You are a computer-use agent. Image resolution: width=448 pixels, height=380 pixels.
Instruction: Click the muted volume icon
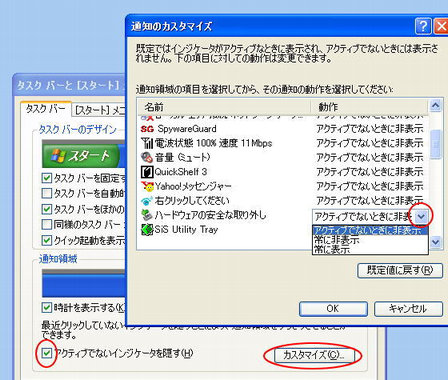(147, 157)
